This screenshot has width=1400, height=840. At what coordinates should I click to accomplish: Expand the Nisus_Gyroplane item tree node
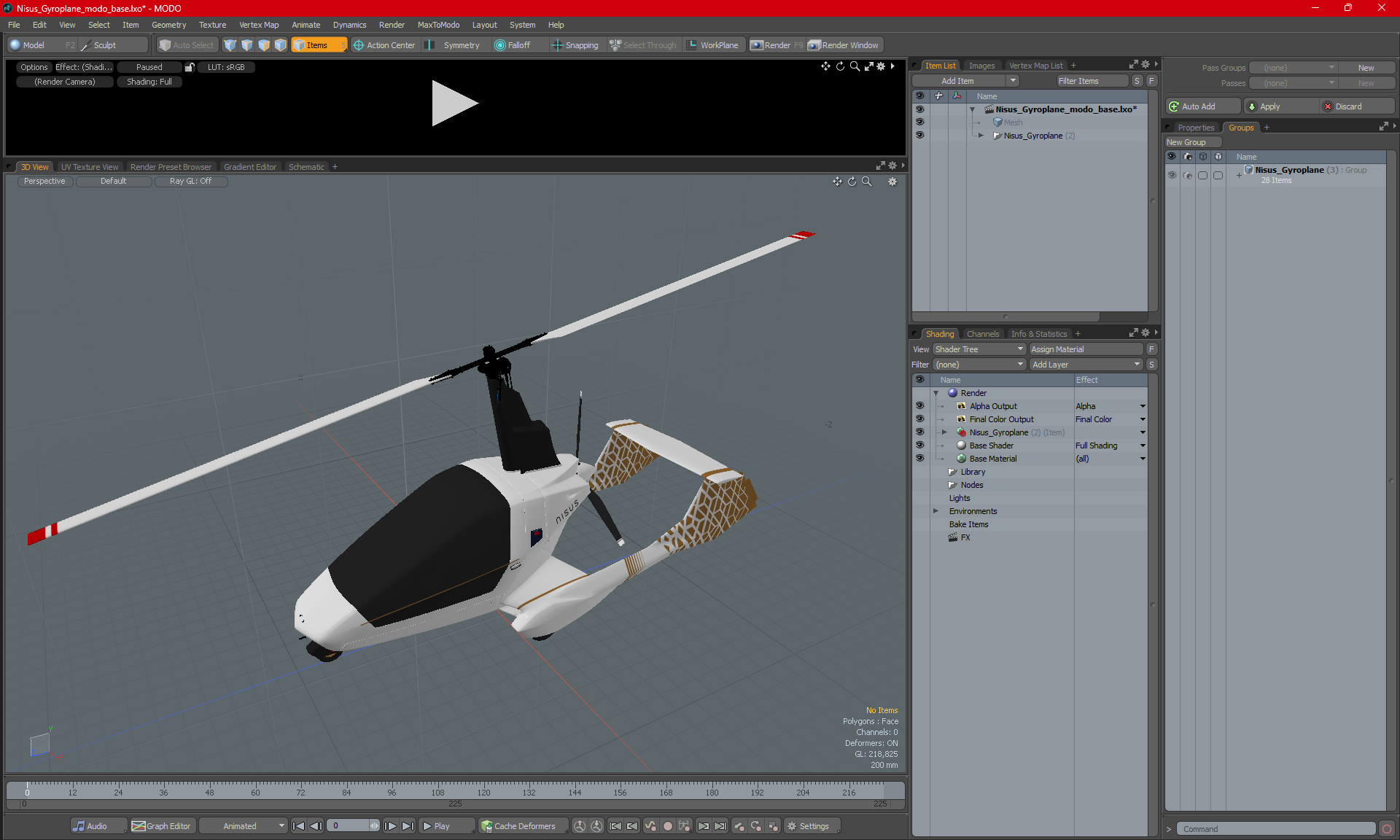pyautogui.click(x=981, y=136)
